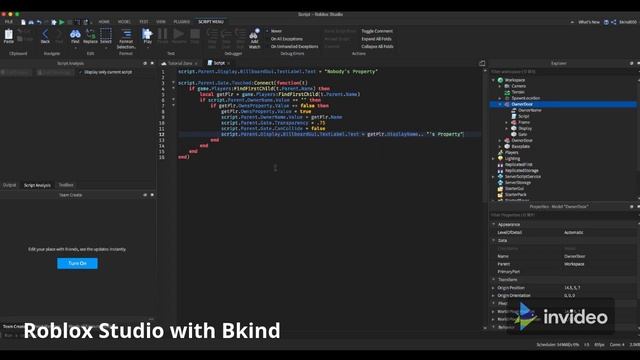Select On Unhandled Exceptions option
The height and width of the screenshot is (360, 640).
coord(294,47)
